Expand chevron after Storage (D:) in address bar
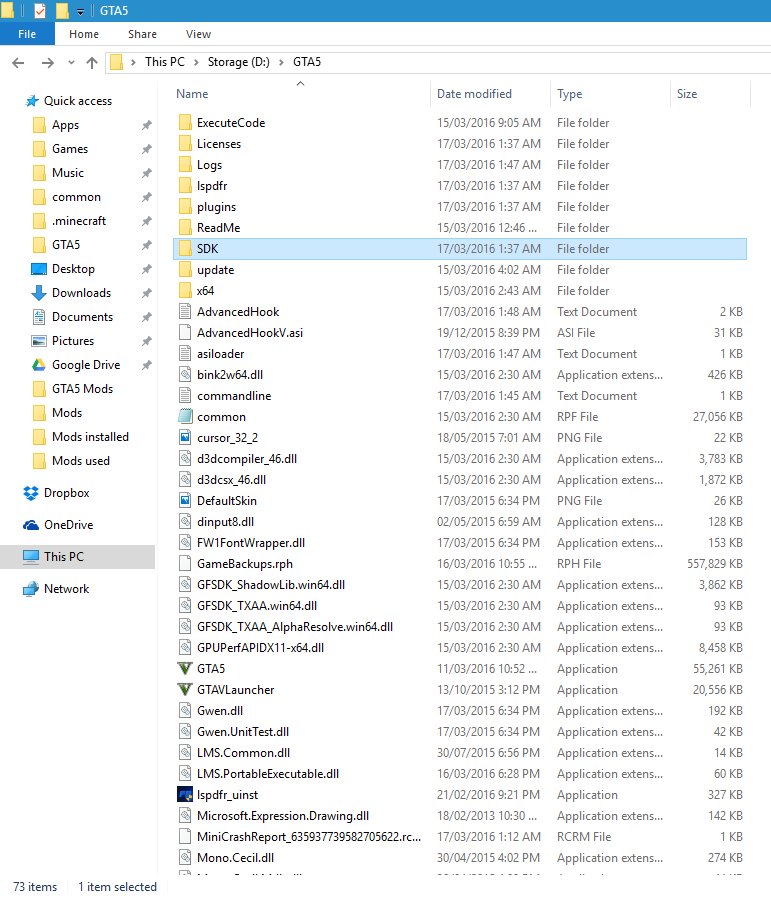 pos(281,62)
